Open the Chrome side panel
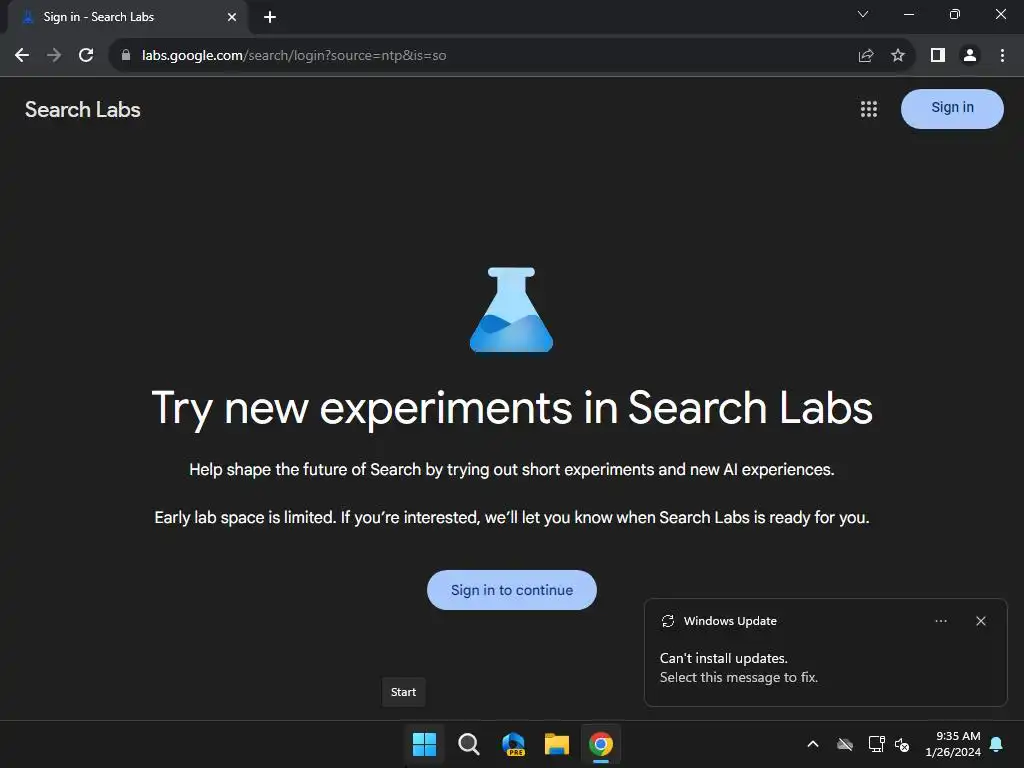This screenshot has height=768, width=1024. (x=938, y=56)
